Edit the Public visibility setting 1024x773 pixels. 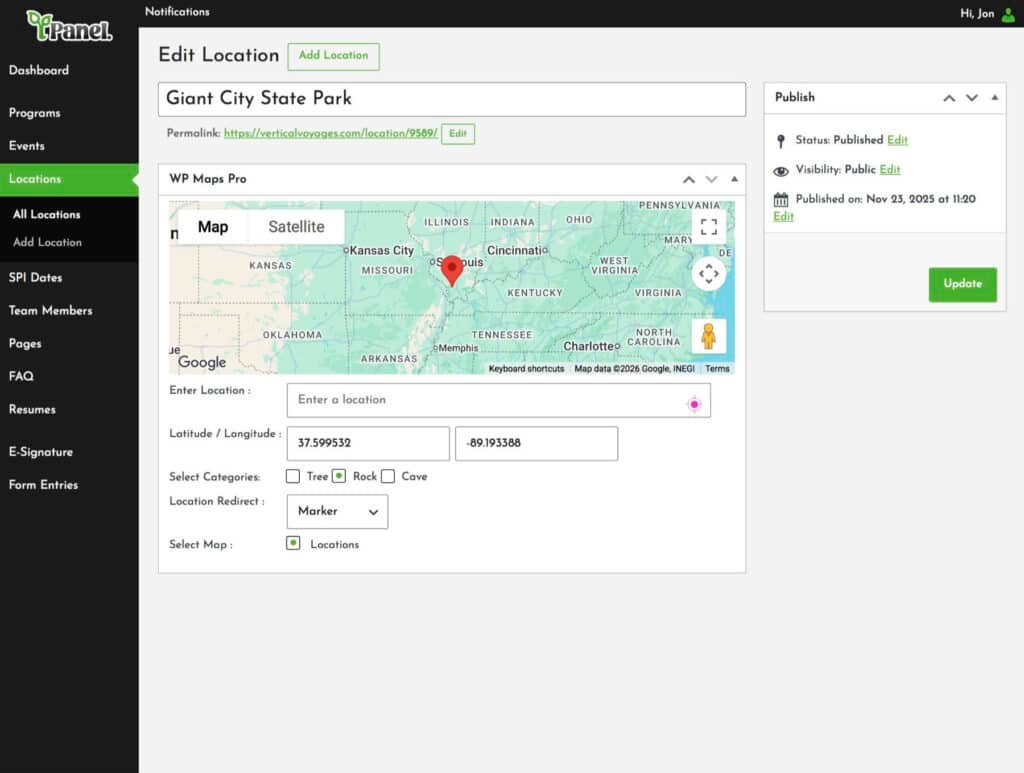coord(889,170)
